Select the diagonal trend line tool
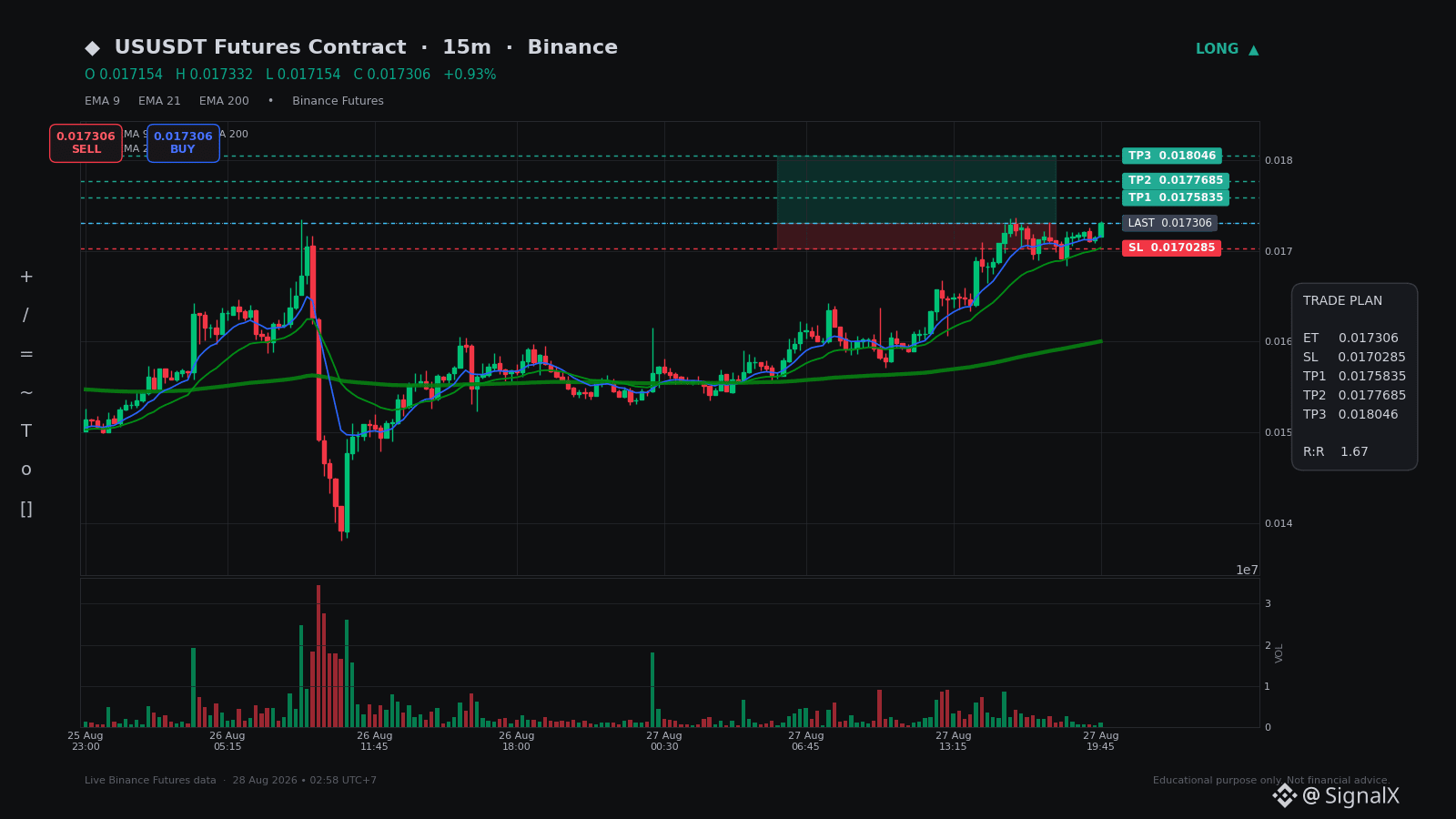The height and width of the screenshot is (819, 1456). (25, 316)
